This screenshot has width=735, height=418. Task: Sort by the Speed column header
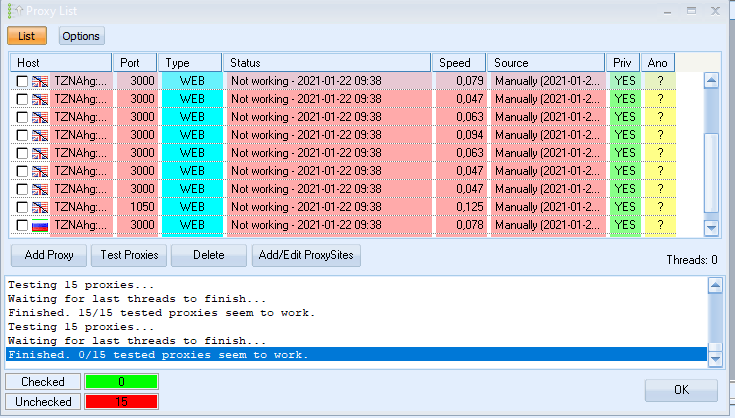(x=459, y=63)
